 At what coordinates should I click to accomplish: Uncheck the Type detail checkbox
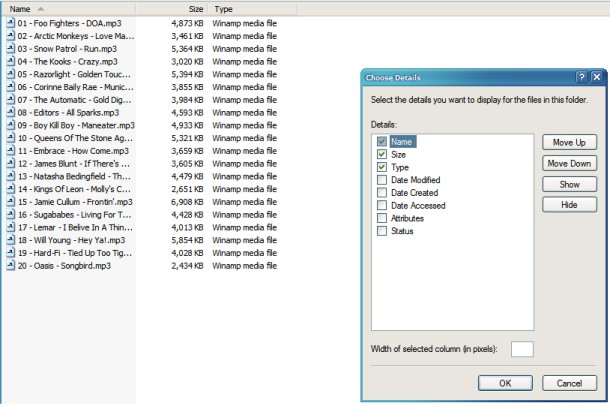tap(382, 167)
